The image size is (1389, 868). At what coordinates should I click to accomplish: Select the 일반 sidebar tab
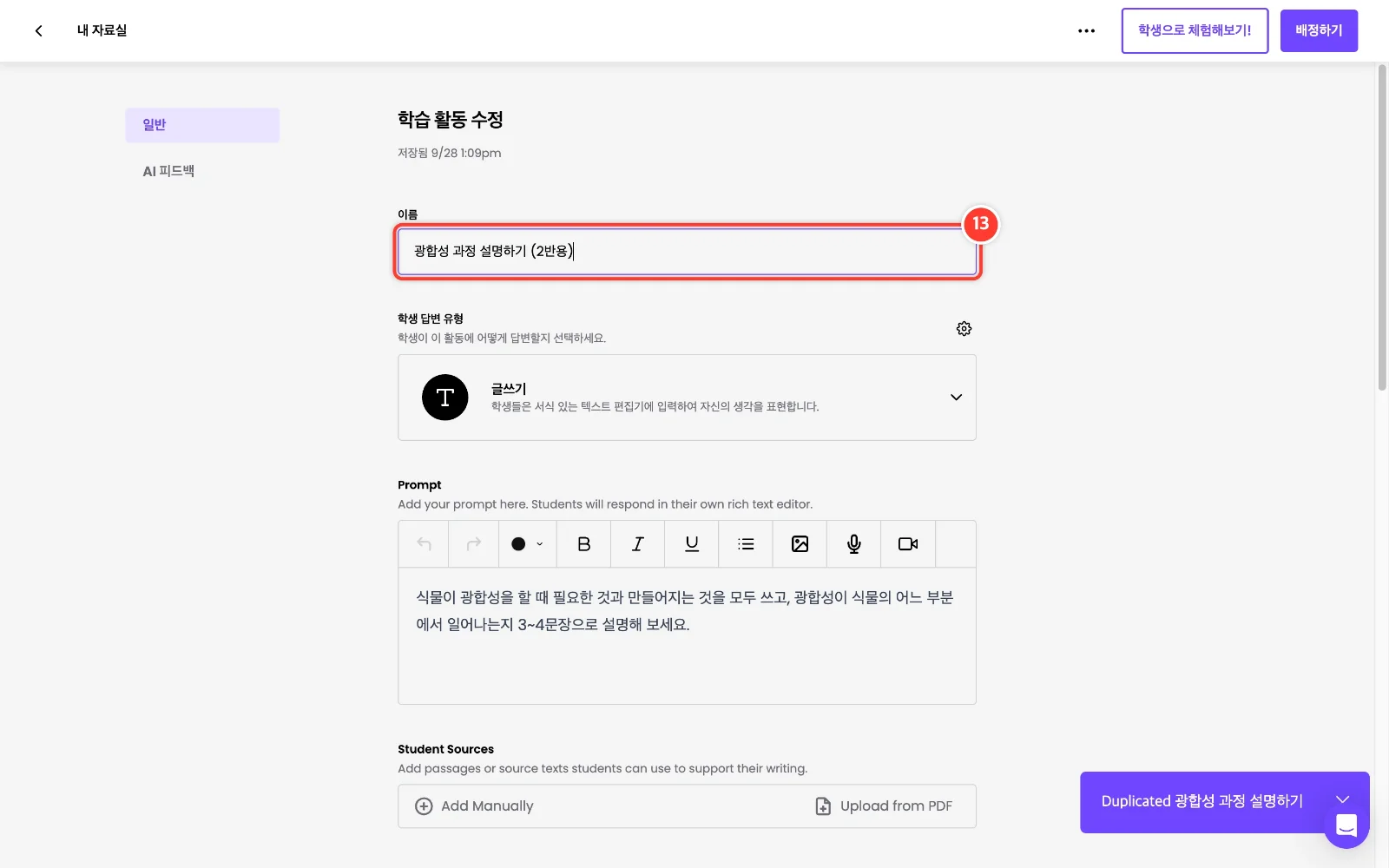tap(202, 125)
